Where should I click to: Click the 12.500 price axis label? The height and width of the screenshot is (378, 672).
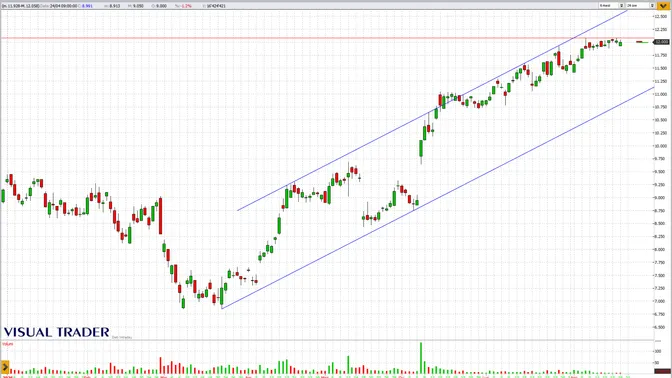(660, 16)
